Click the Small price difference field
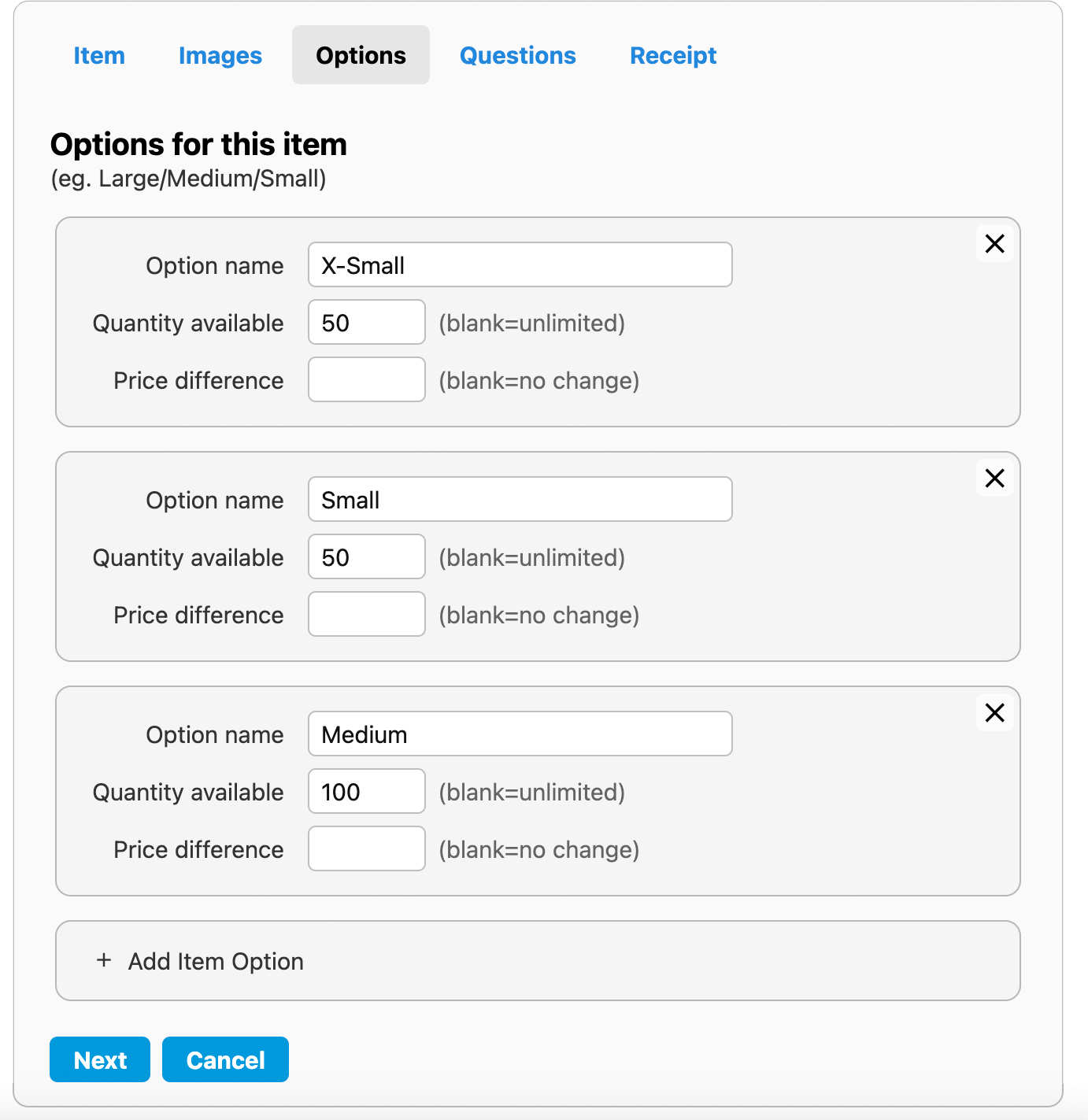Screen dimensions: 1088x1120 pos(366,615)
